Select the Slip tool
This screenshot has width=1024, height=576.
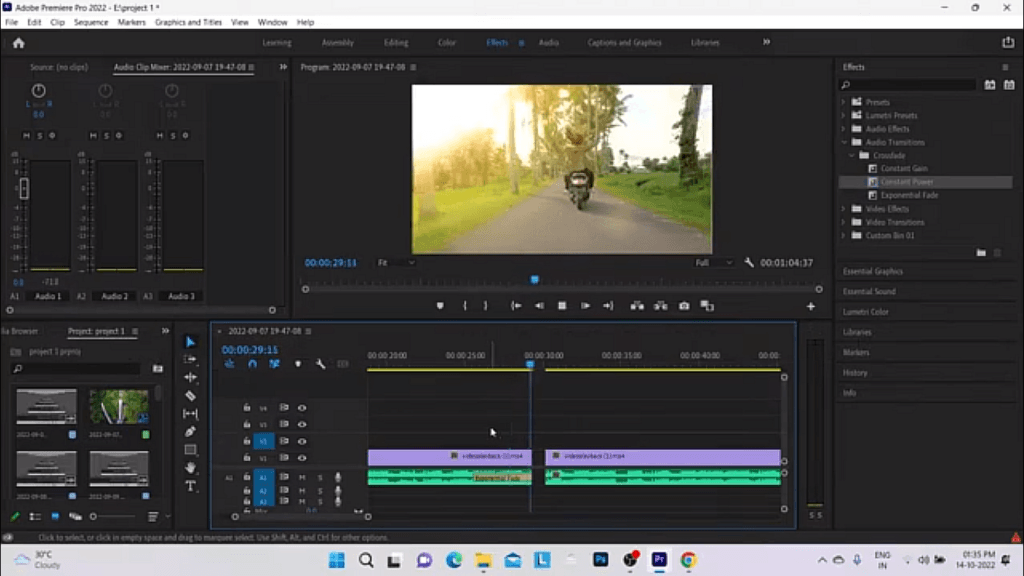[x=190, y=413]
